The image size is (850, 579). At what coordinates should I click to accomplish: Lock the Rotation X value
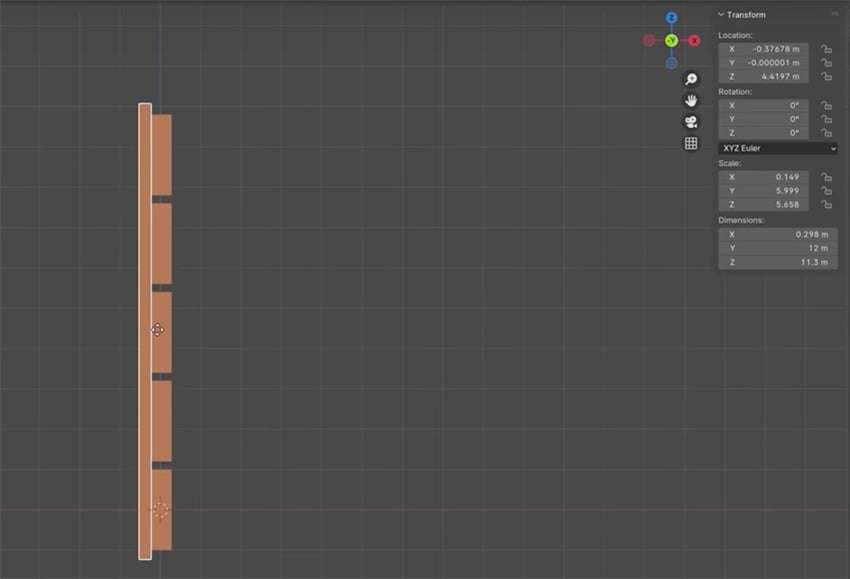tap(826, 105)
